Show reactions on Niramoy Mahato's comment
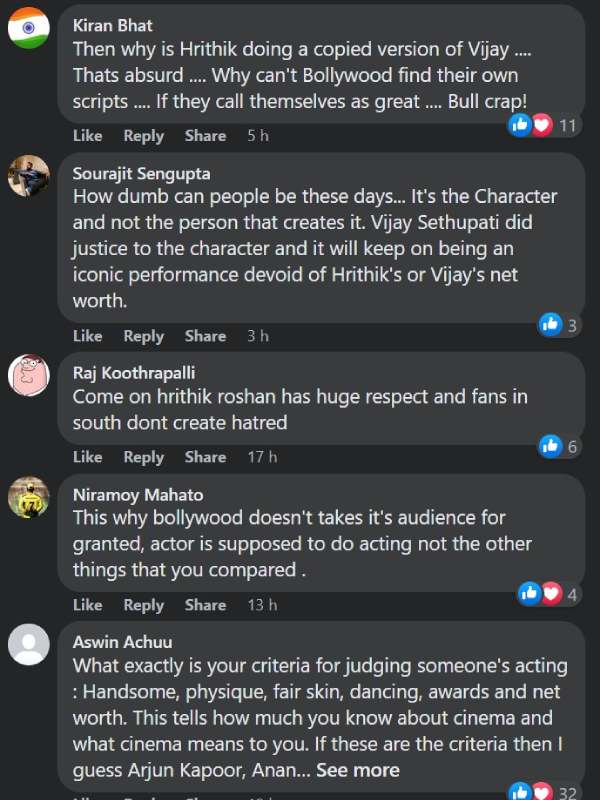Image resolution: width=600 pixels, height=800 pixels. [548, 594]
